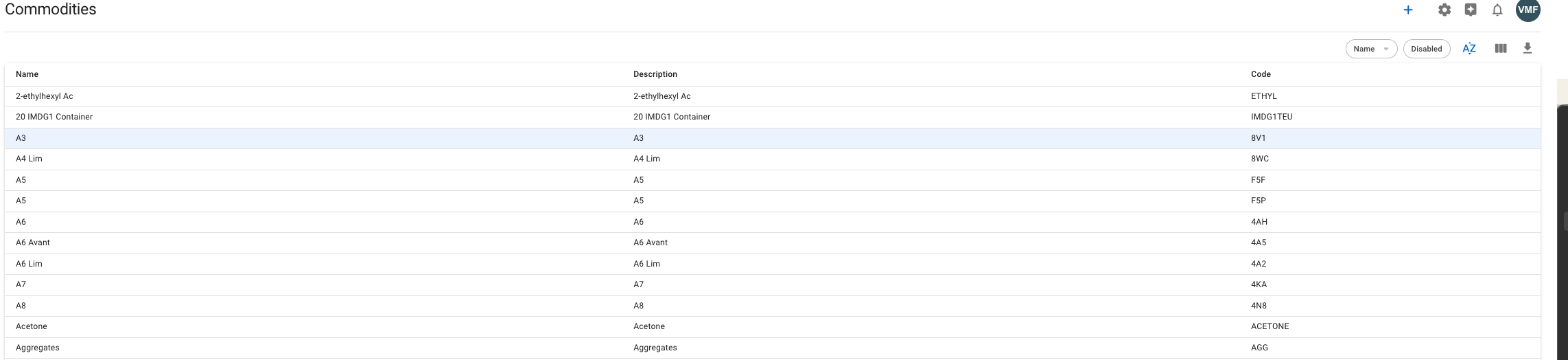Image resolution: width=1568 pixels, height=360 pixels.
Task: Open settings via the gear icon
Action: coord(1444,10)
